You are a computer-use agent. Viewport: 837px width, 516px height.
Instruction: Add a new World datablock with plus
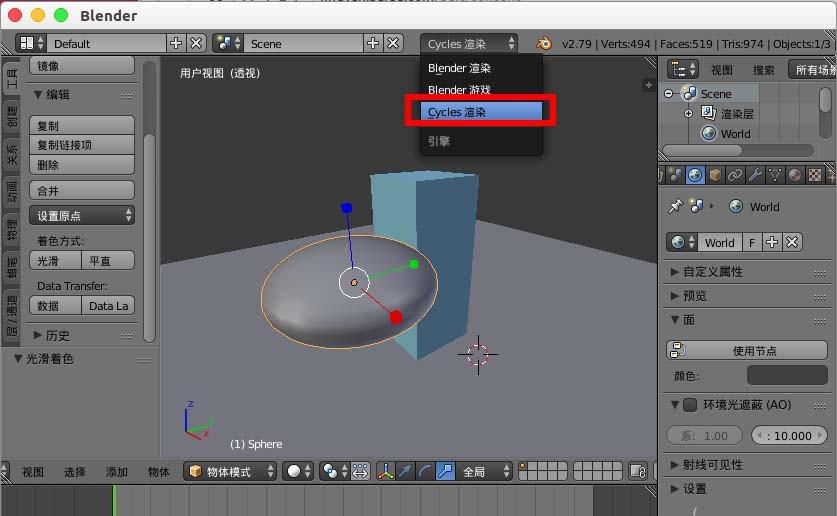[x=772, y=242]
